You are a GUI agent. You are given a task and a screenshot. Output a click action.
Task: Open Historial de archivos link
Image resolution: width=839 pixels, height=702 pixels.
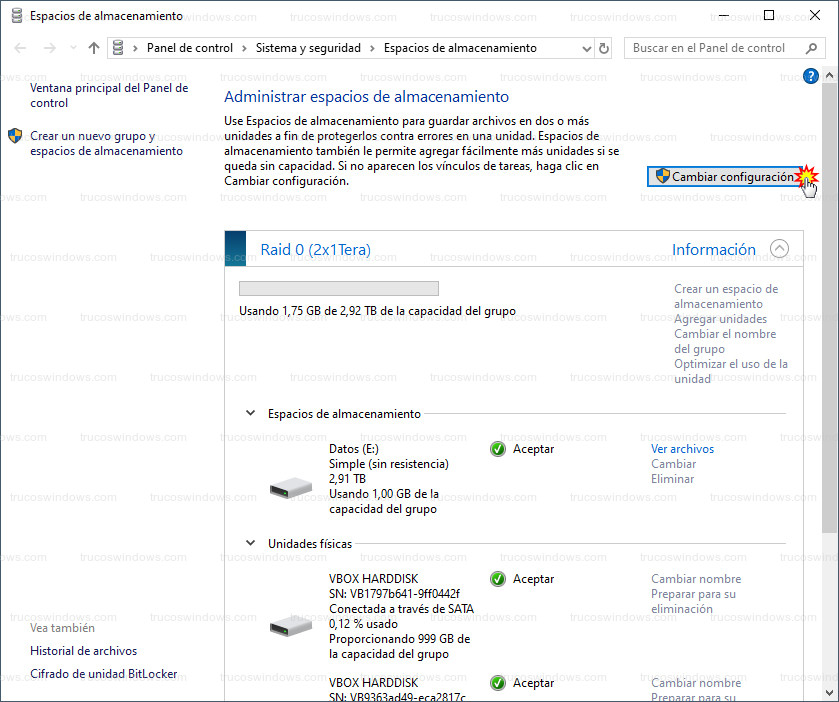(83, 651)
